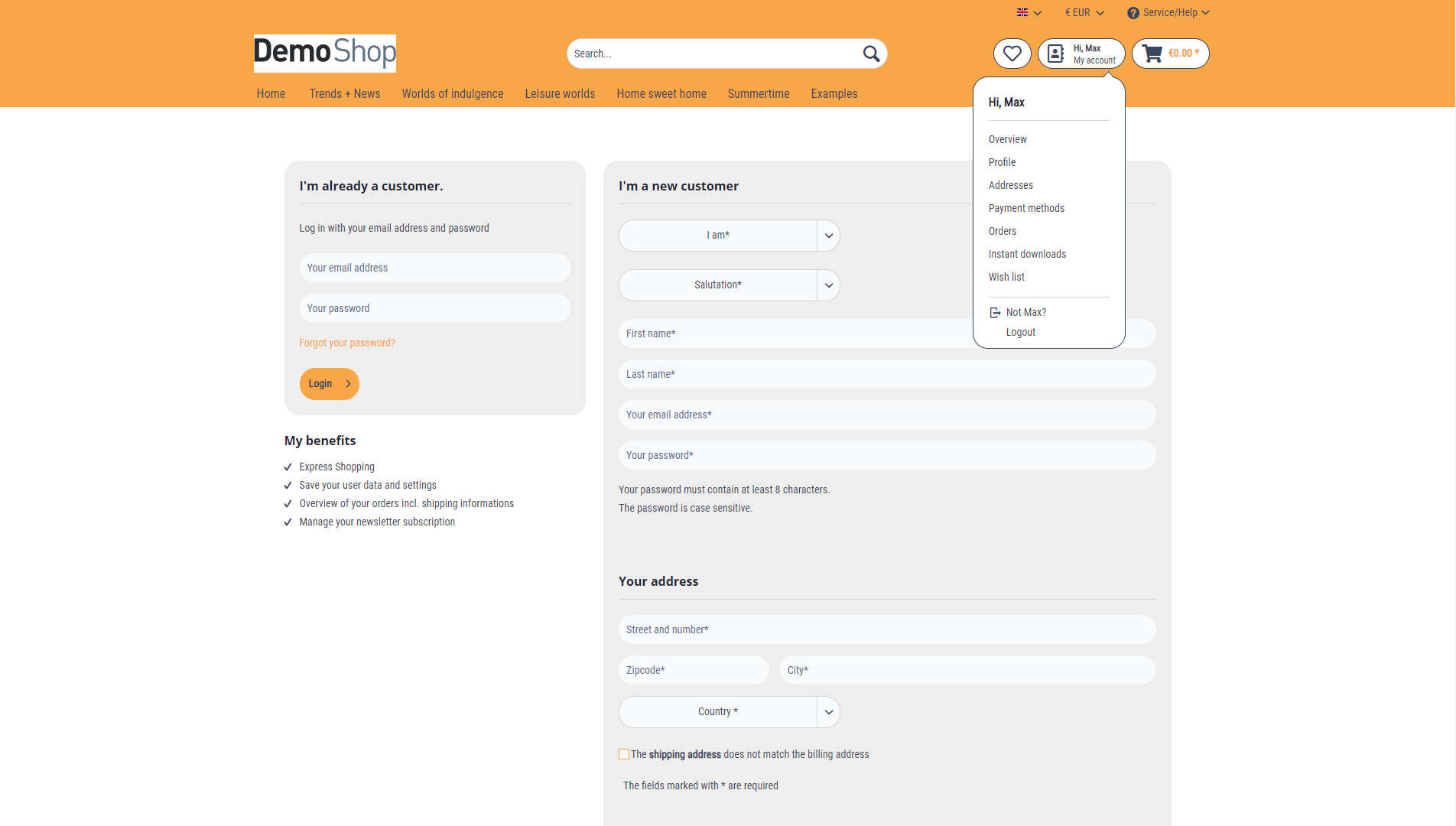
Task: Click registration password field
Action: 887,455
